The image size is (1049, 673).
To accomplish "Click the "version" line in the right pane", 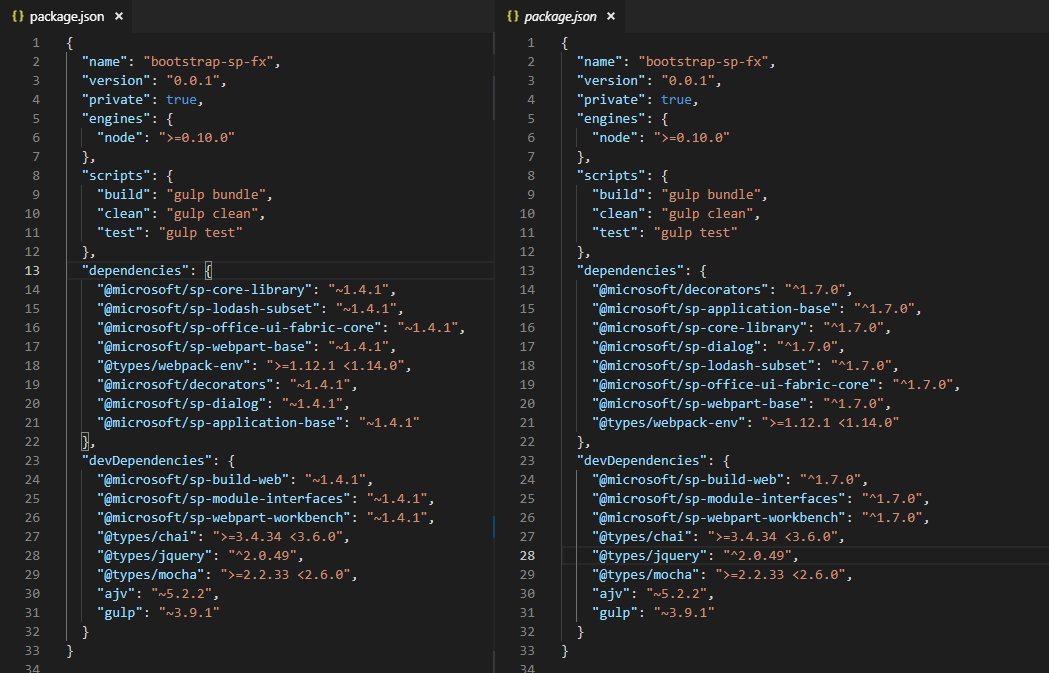I will coord(649,80).
